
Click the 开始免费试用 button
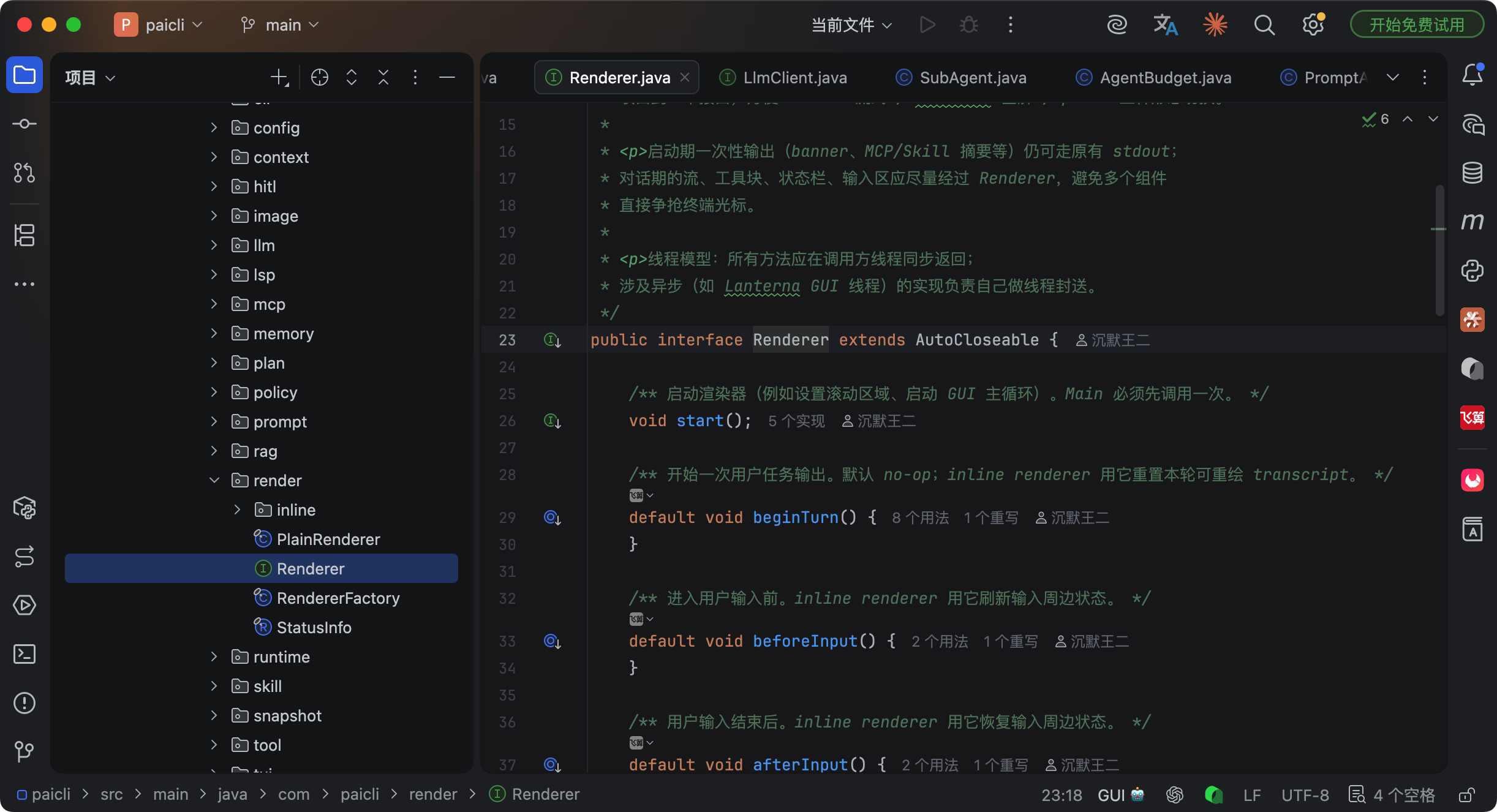click(1417, 25)
